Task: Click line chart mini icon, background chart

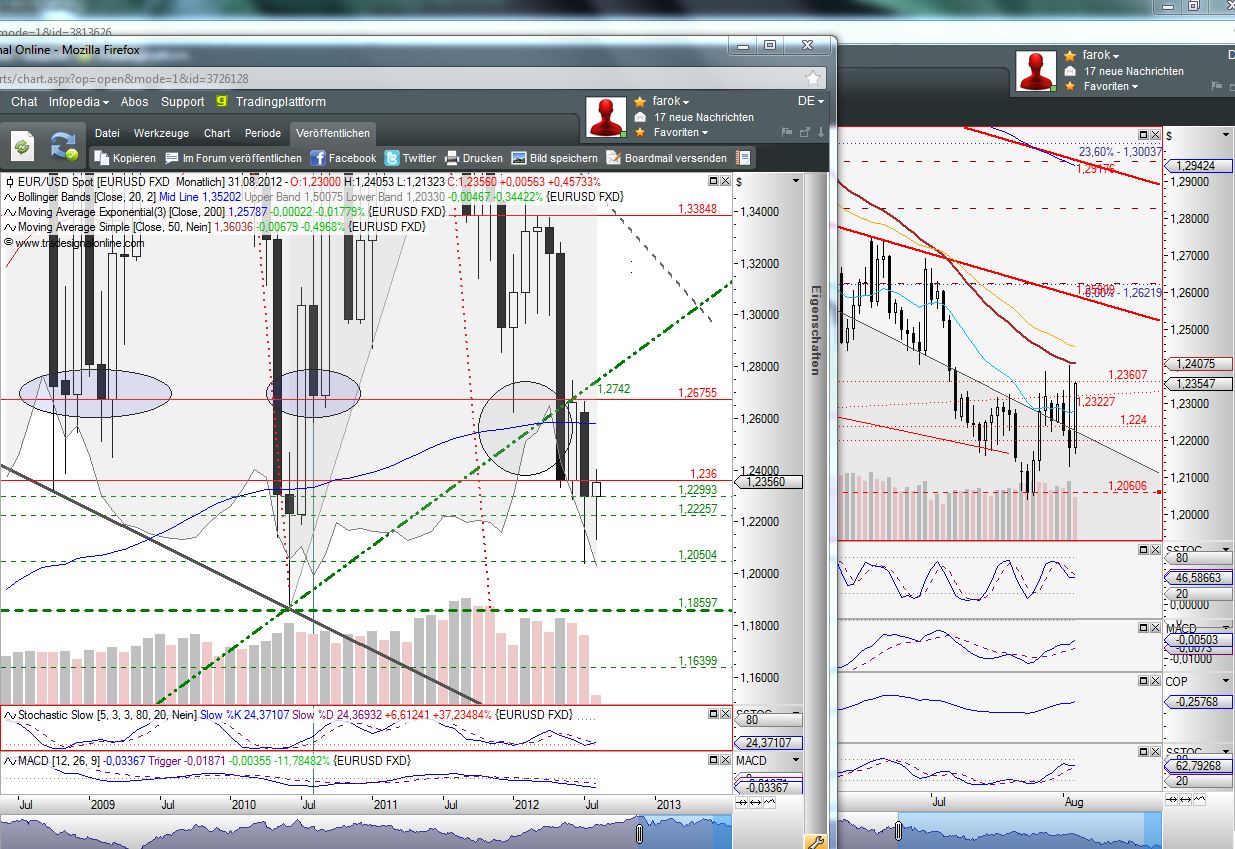Action: click(1199, 799)
